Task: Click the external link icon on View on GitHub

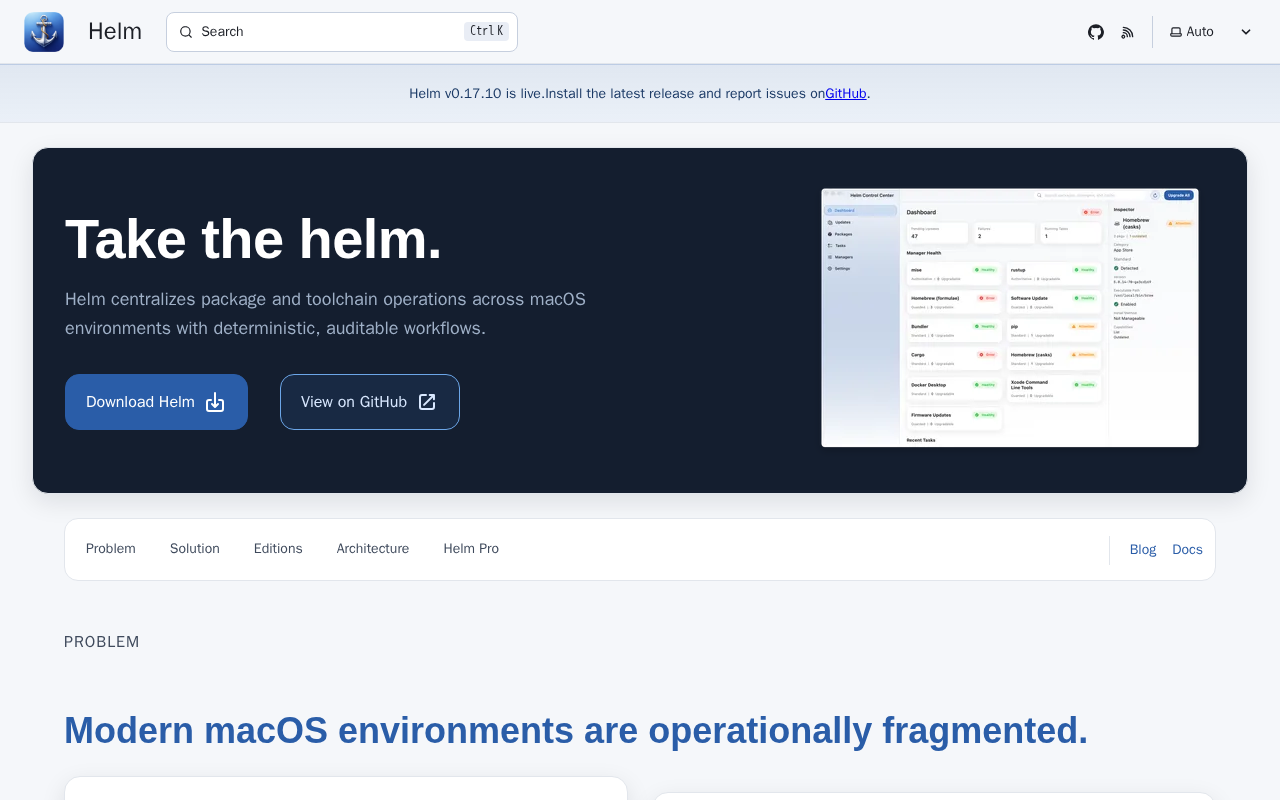Action: 427,402
